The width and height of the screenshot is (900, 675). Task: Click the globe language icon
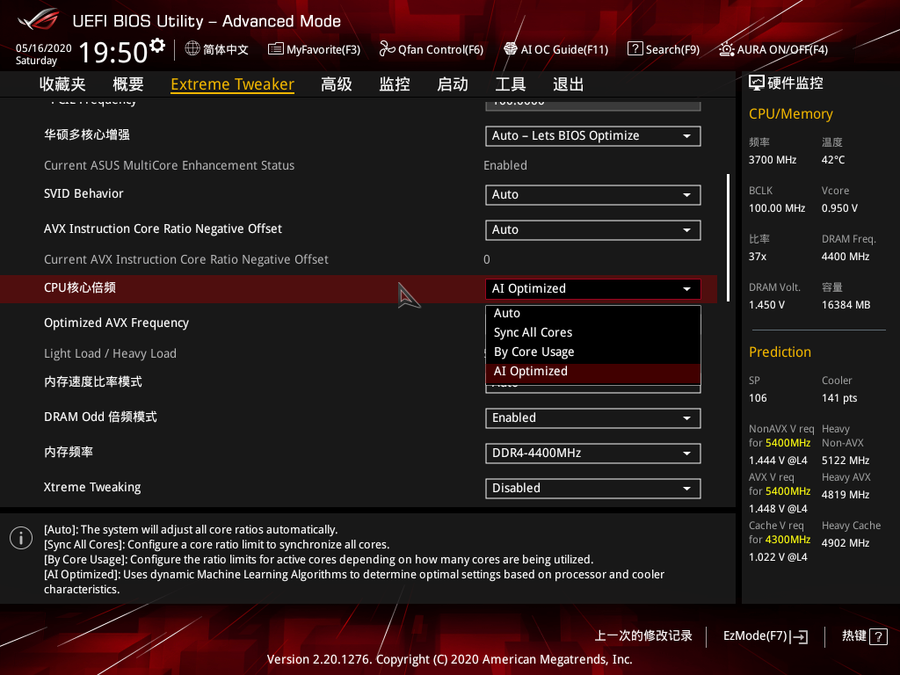coord(193,49)
